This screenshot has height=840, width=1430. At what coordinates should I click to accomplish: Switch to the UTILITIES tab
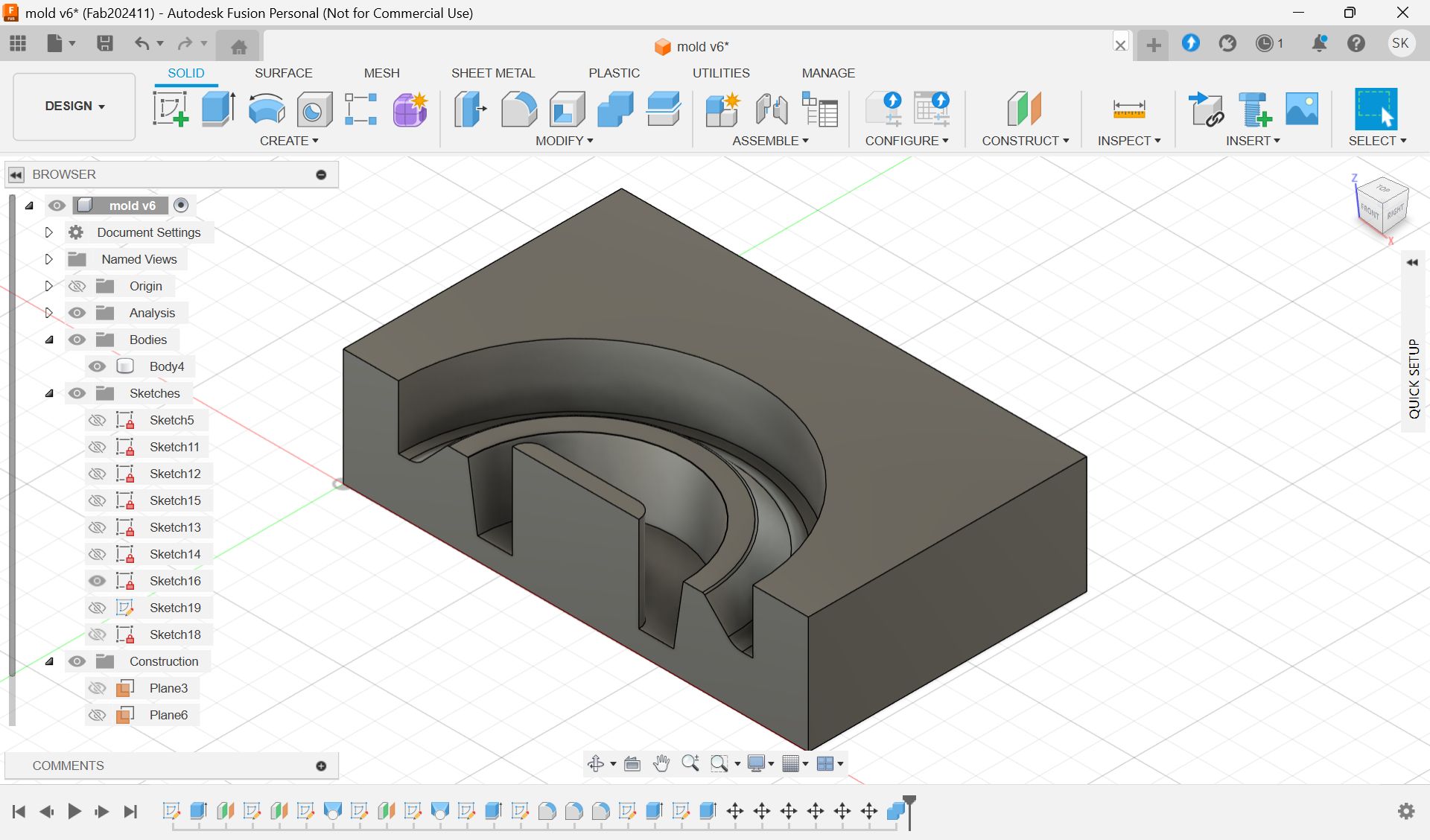click(721, 73)
